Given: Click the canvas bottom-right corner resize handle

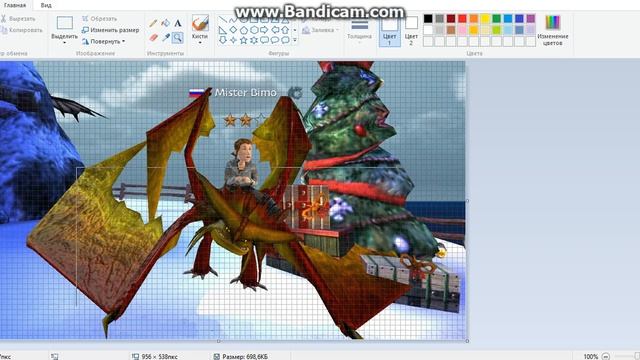Looking at the screenshot, I should tap(467, 341).
